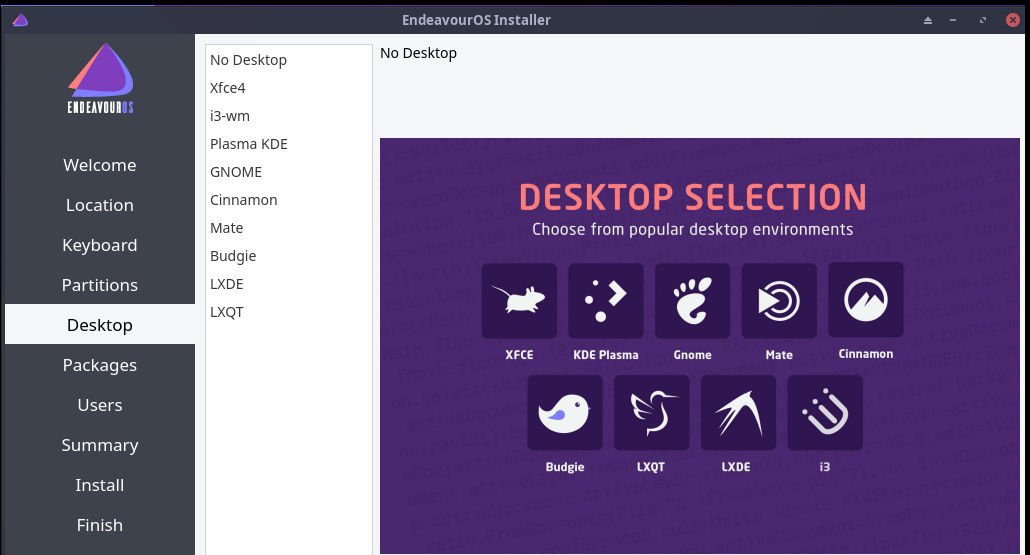The height and width of the screenshot is (555, 1030).
Task: Click the KDE Plasma icon
Action: click(x=606, y=300)
